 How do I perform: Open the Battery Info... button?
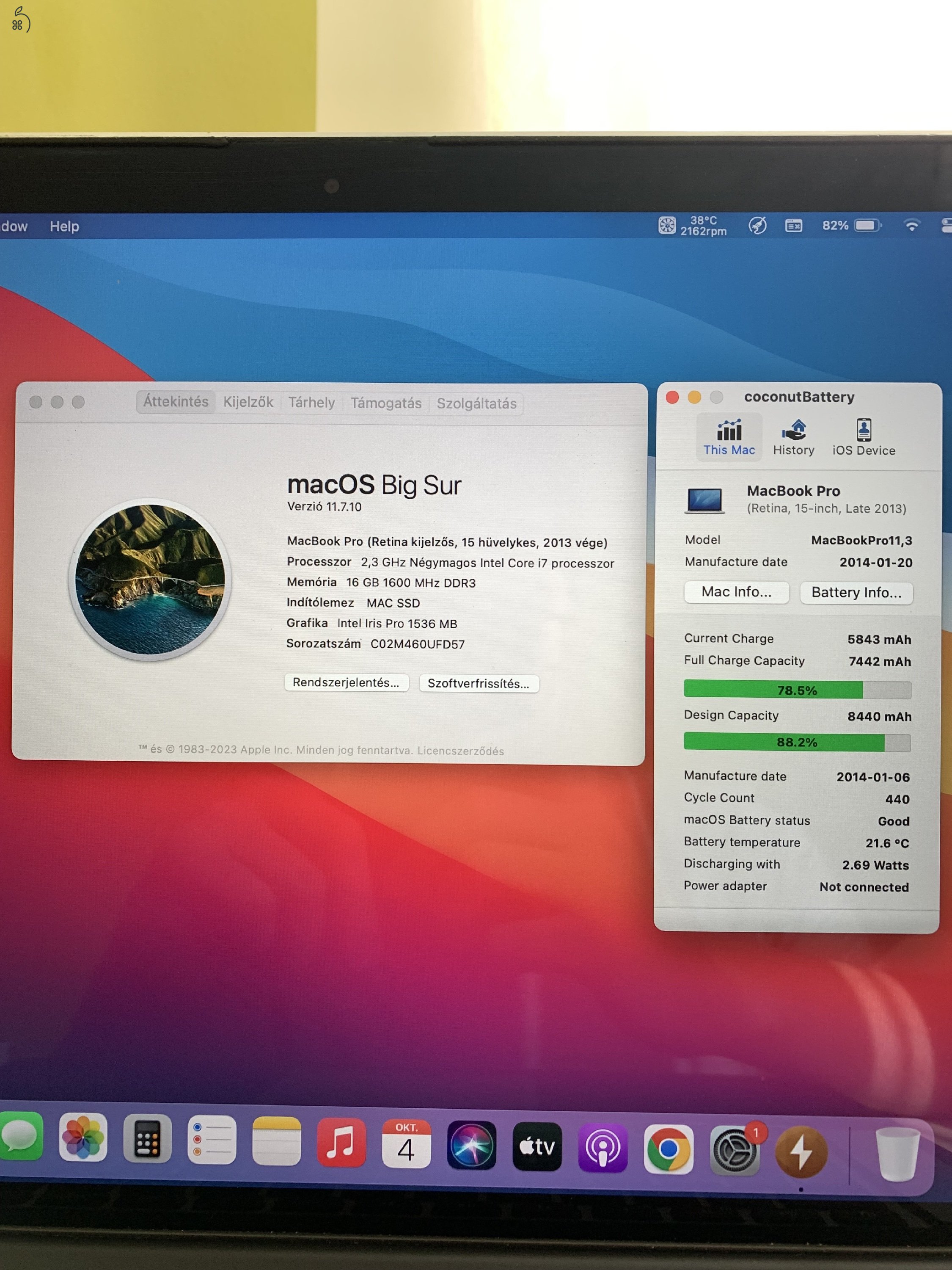pyautogui.click(x=856, y=593)
